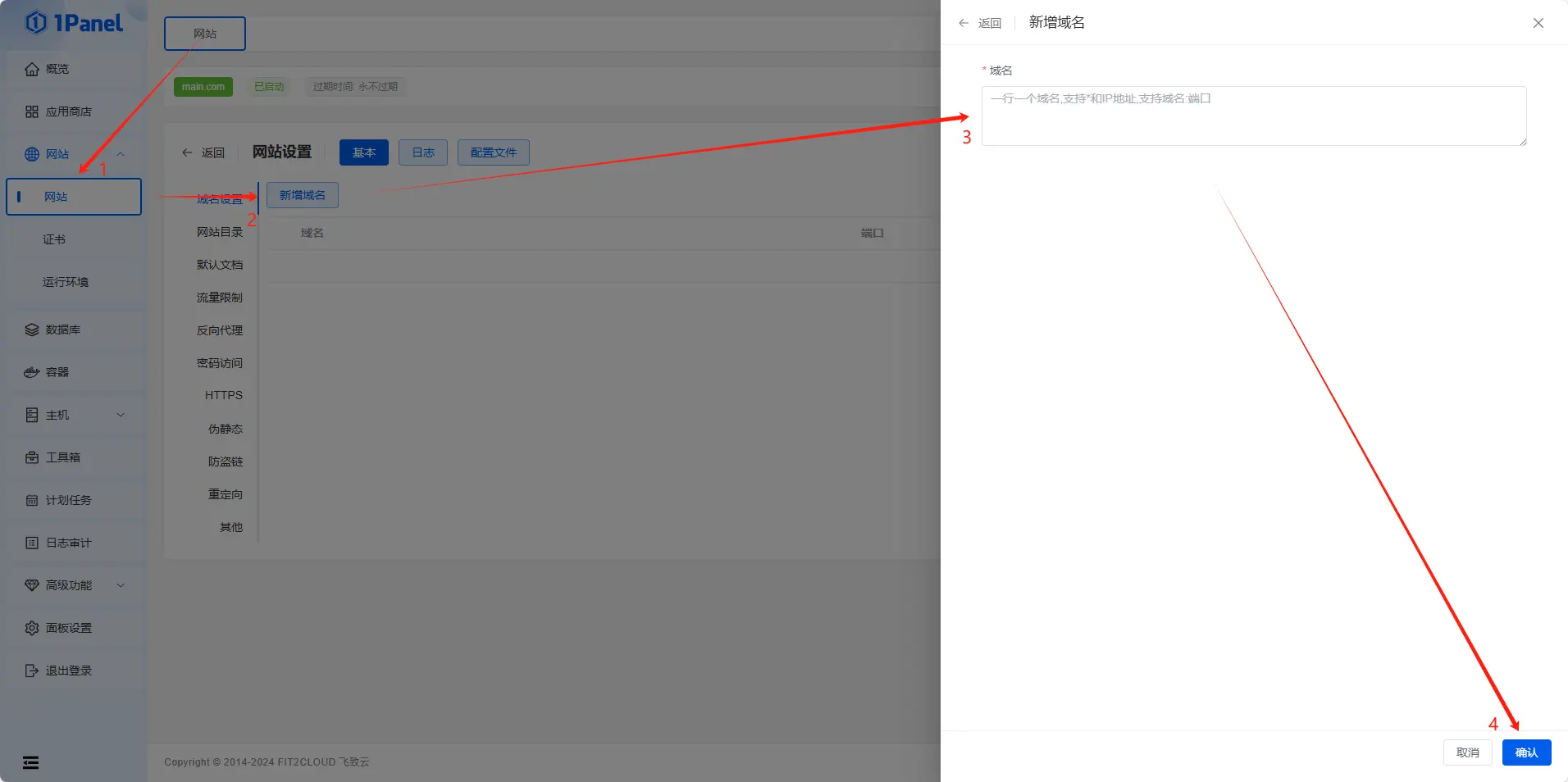Close the 新增域名 drawer
Screen dimensions: 1568x782
1538,23
